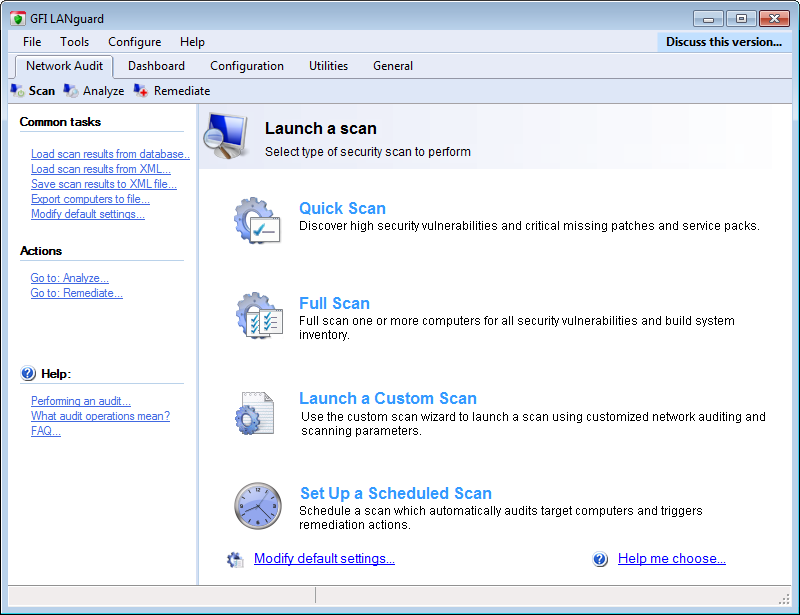Switch to the Network Audit tab
The height and width of the screenshot is (615, 800).
point(64,66)
